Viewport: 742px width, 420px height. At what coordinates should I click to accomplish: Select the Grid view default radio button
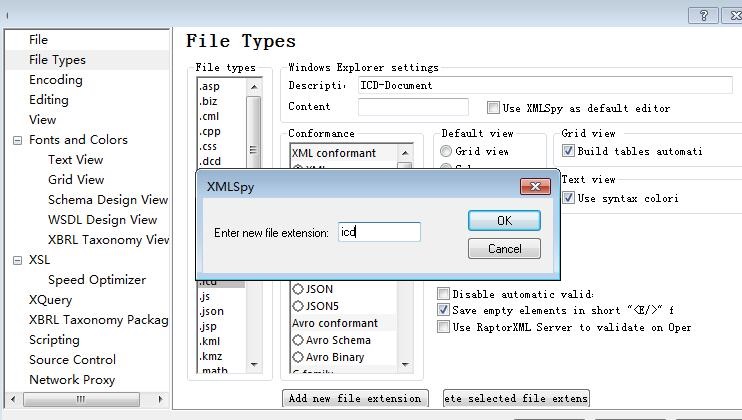click(x=446, y=151)
